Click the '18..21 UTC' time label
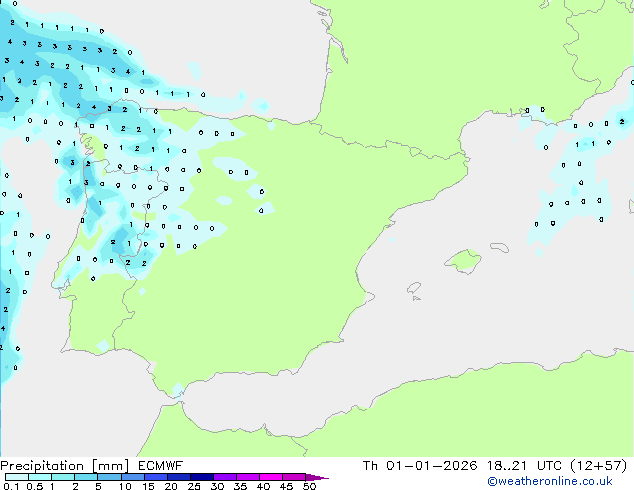634x490 pixels. pos(524,466)
